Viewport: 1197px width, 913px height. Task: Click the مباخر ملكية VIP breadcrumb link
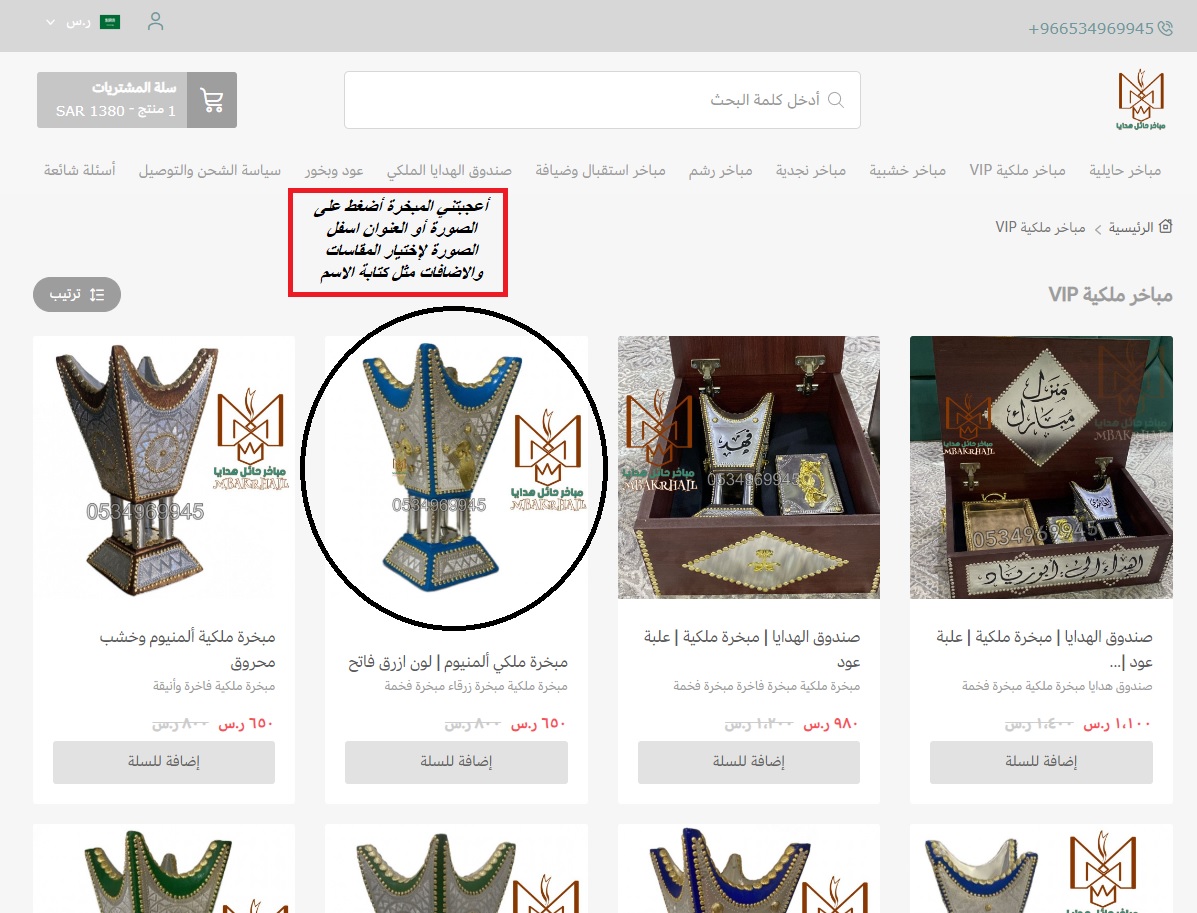pyautogui.click(x=1040, y=227)
